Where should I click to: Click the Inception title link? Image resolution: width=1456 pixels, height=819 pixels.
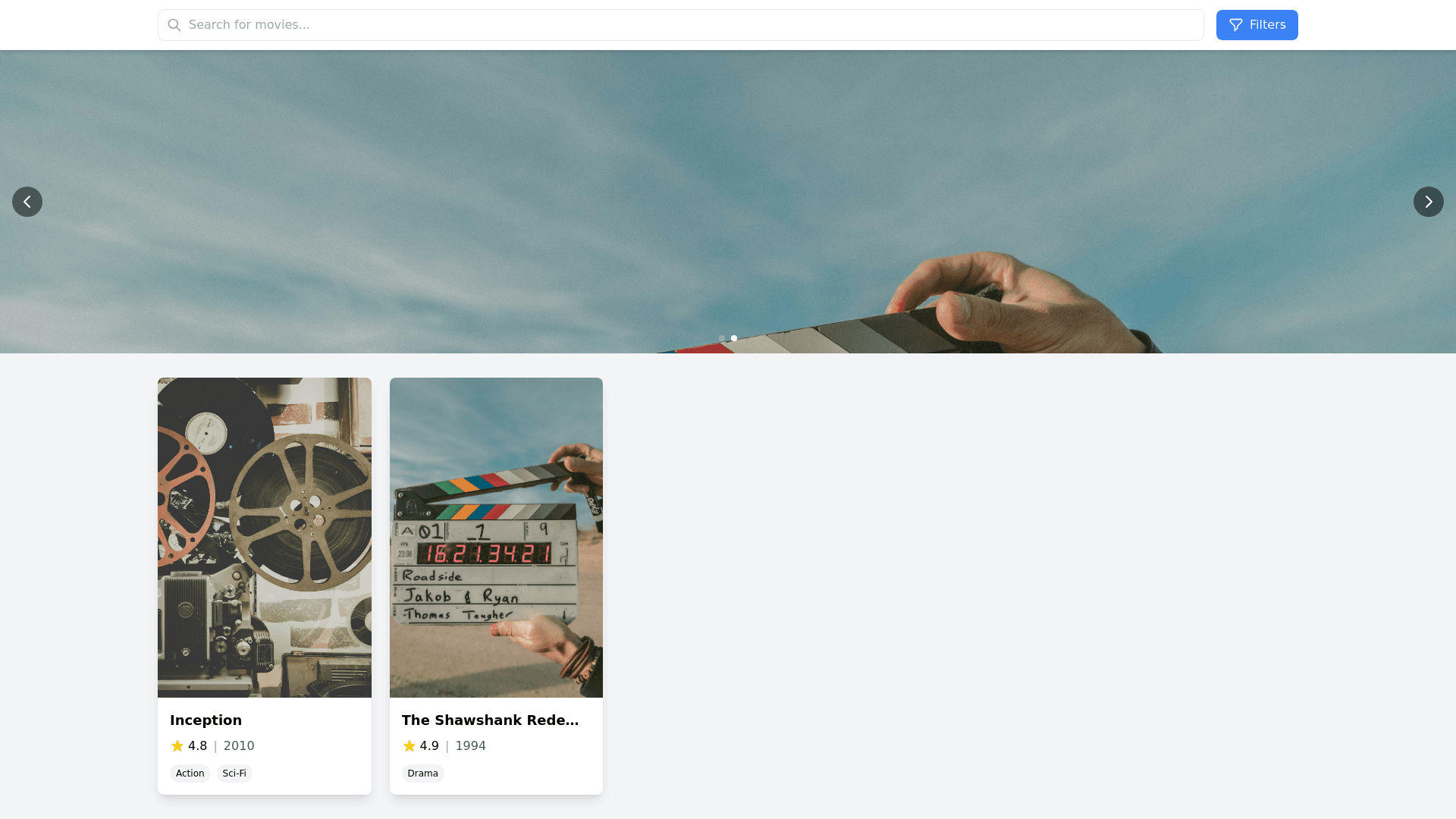click(206, 720)
